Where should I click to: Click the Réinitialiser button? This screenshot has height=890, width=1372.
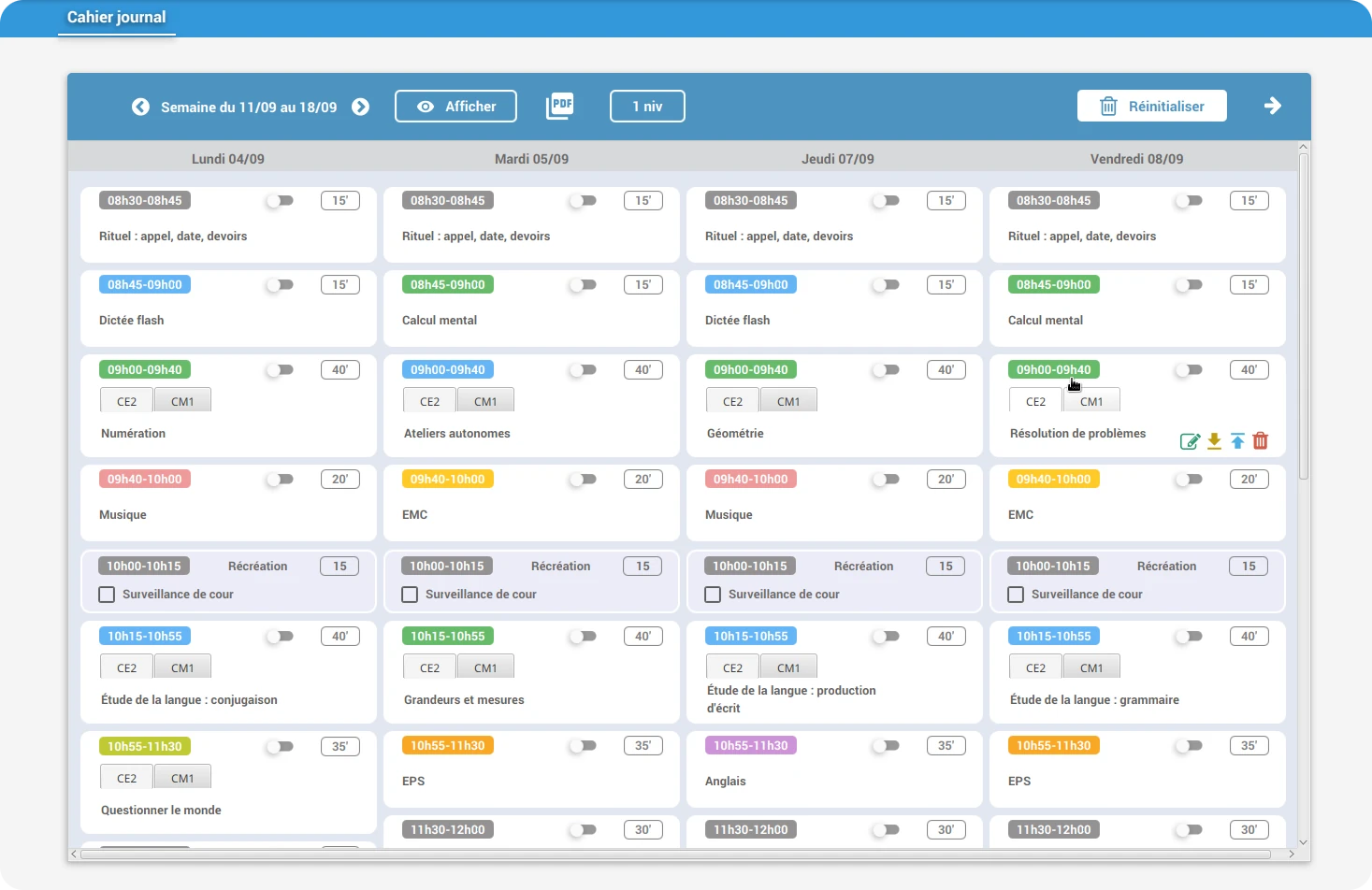pos(1152,106)
